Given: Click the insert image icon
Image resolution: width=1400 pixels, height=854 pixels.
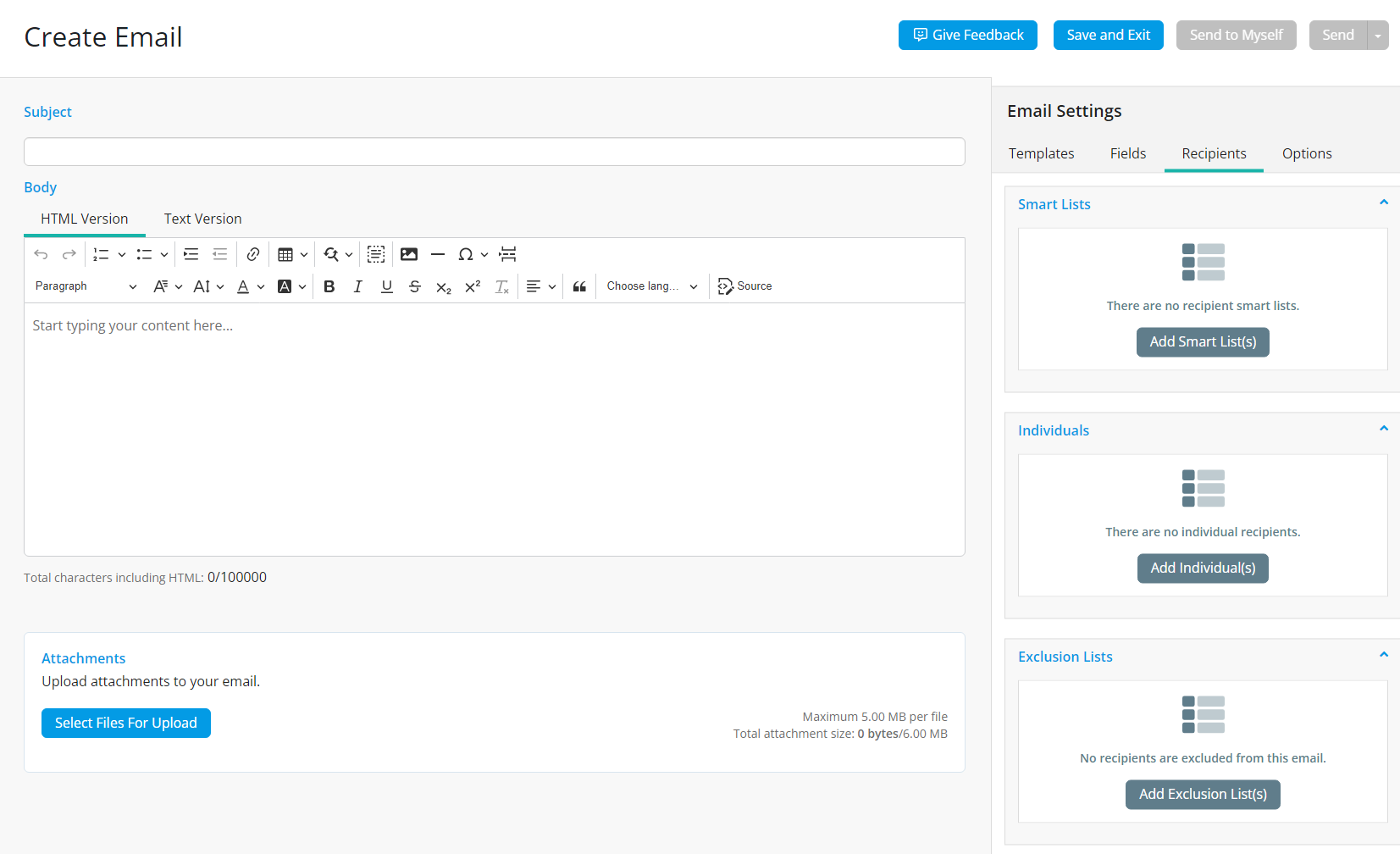Looking at the screenshot, I should point(409,254).
